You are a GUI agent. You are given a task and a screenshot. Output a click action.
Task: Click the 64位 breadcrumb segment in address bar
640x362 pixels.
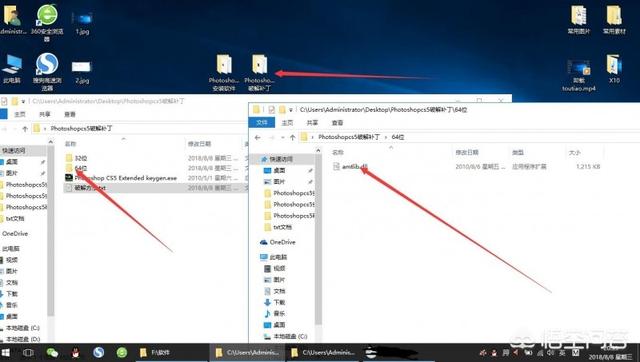(x=398, y=137)
